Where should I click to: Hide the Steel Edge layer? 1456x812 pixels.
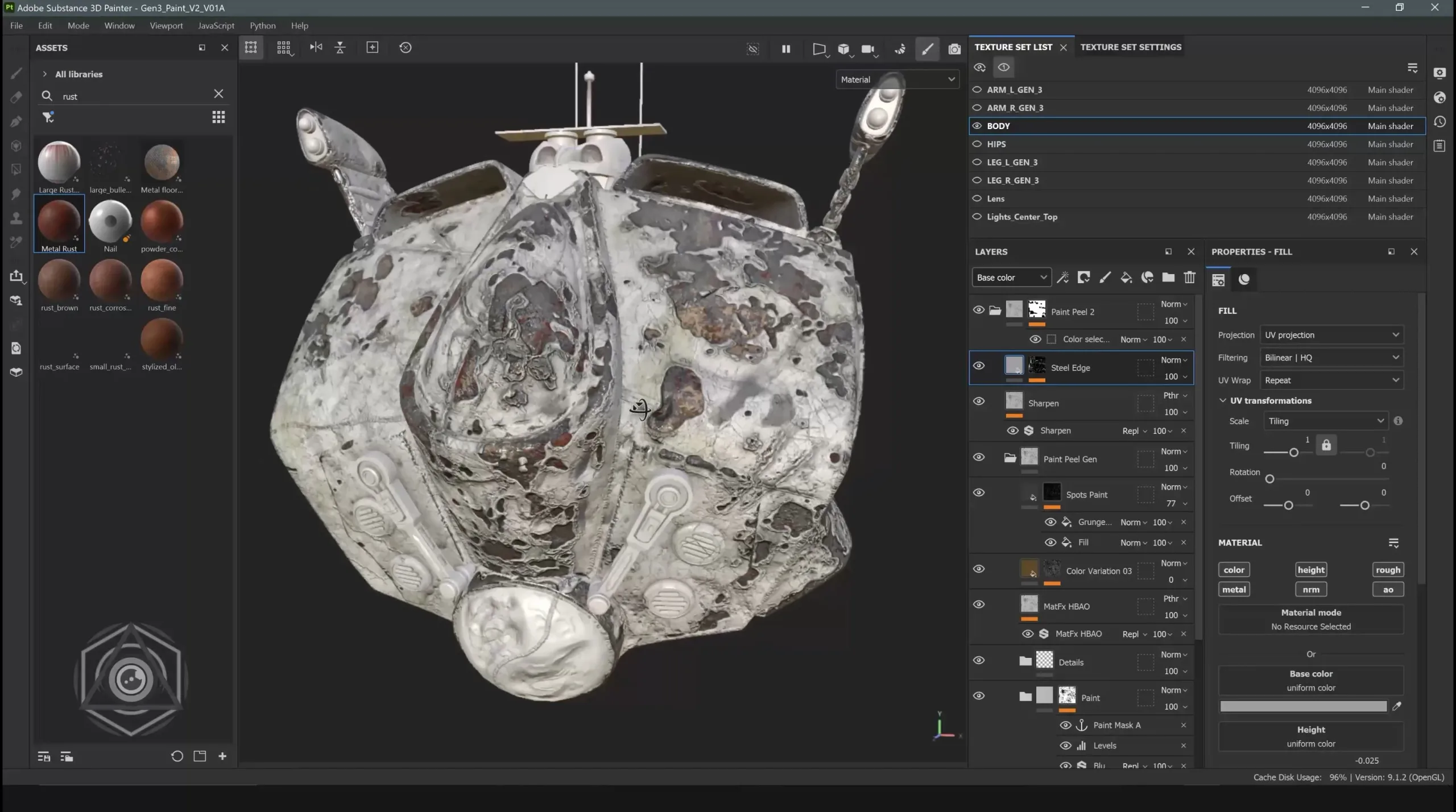pyautogui.click(x=978, y=366)
